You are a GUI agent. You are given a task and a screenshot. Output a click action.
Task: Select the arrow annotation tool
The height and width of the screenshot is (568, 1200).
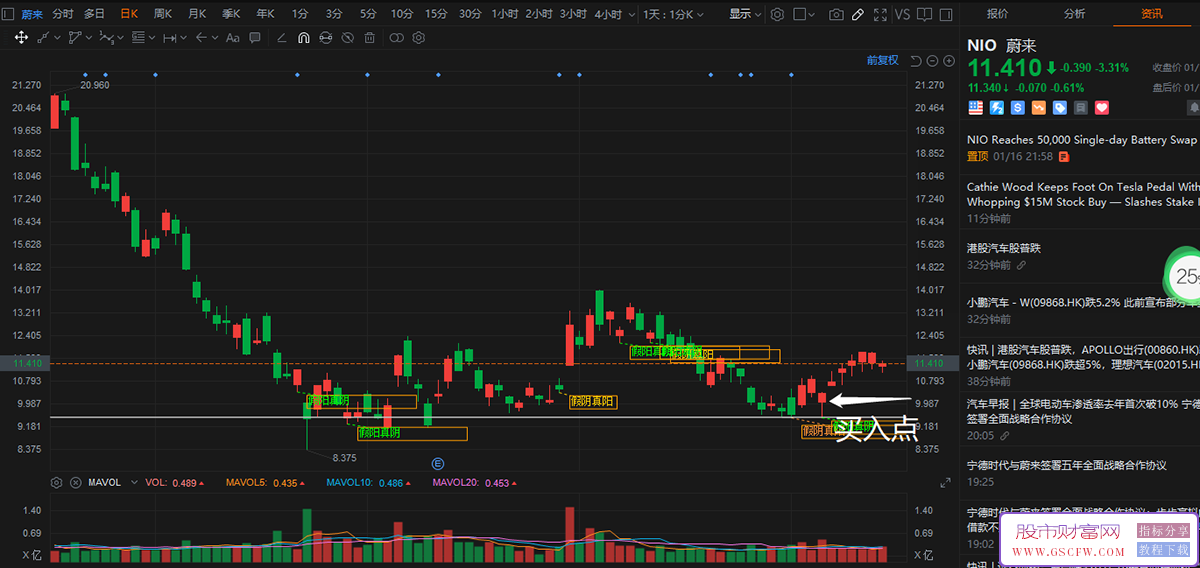point(201,37)
